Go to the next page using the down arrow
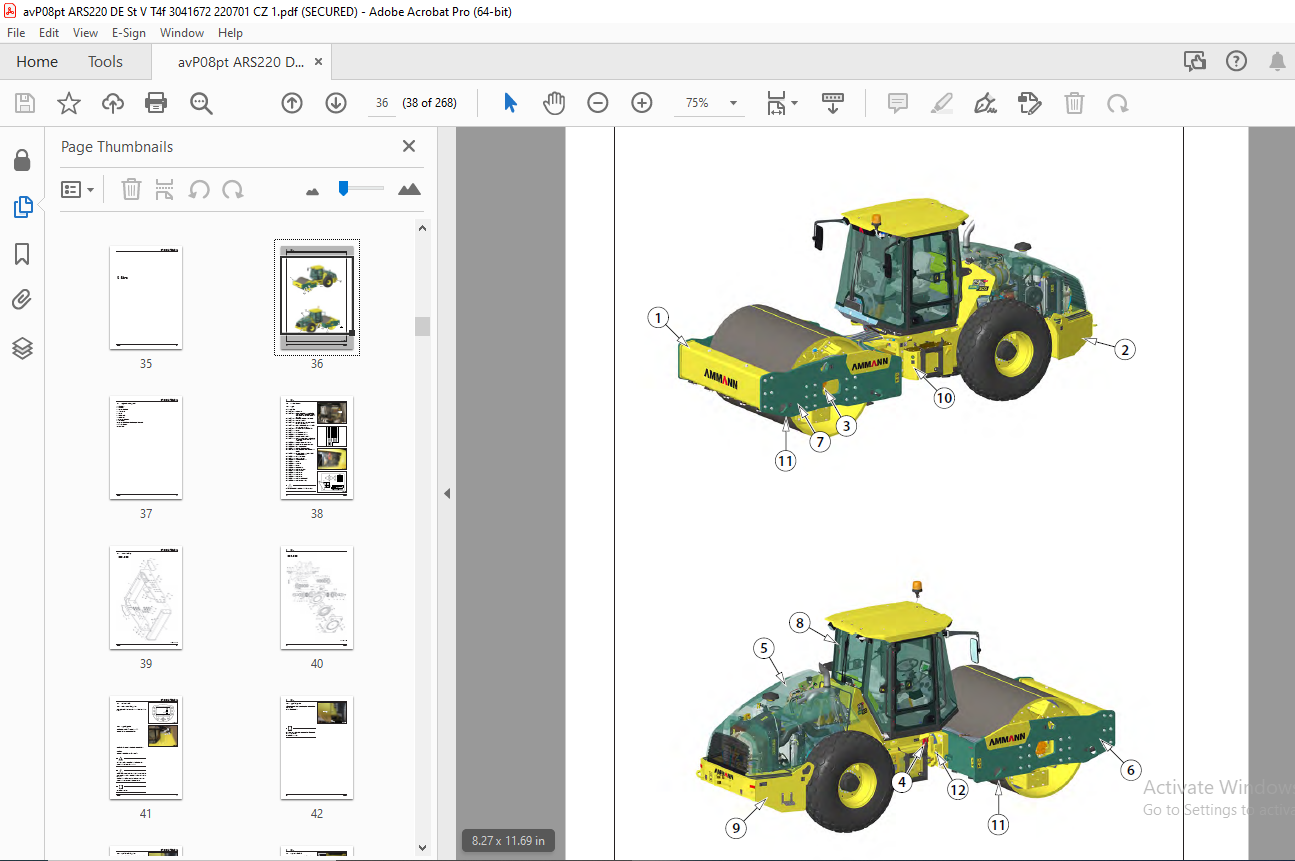Image resolution: width=1295 pixels, height=861 pixels. pos(336,103)
